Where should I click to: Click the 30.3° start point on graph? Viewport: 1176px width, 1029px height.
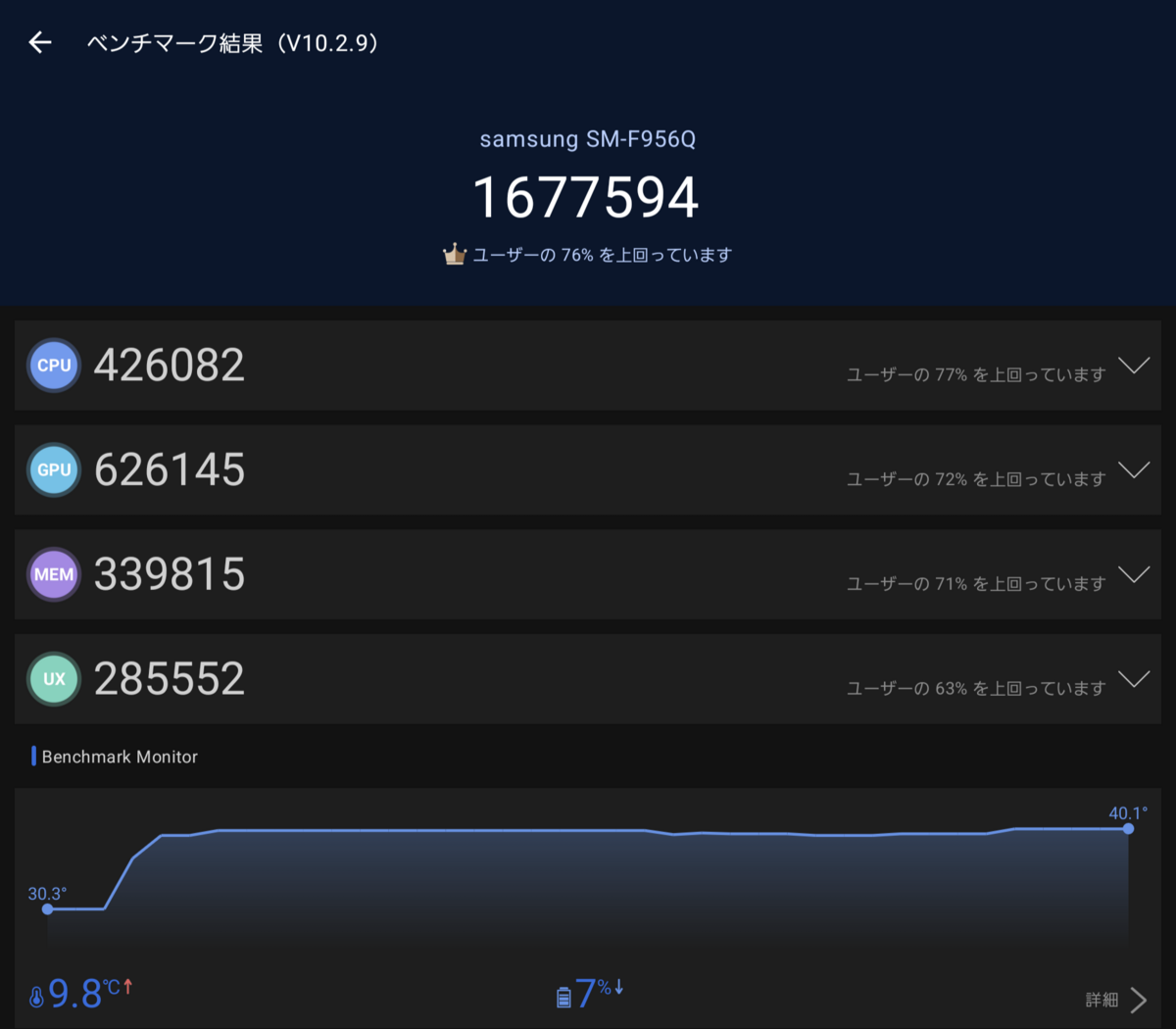pos(47,908)
